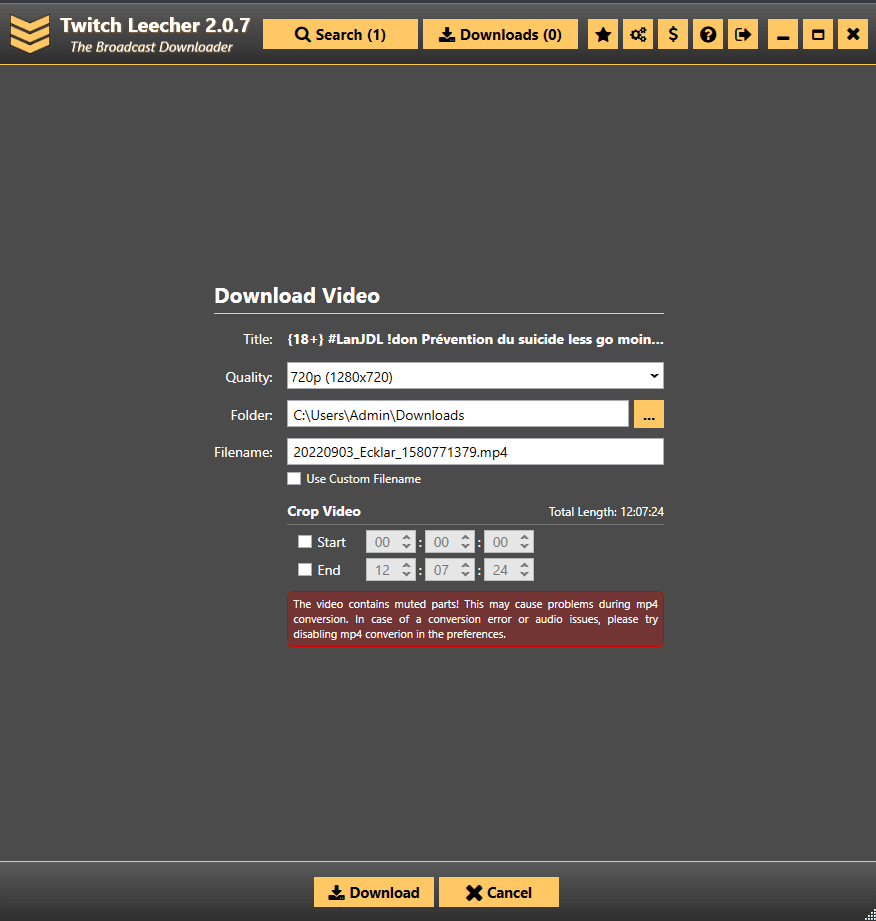
Task: Increase the End minutes value 07
Action: click(465, 564)
